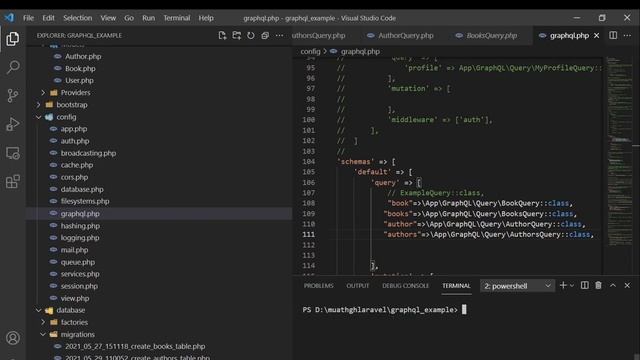Image resolution: width=640 pixels, height=360 pixels.
Task: Open the Search view in activity bar
Action: [x=13, y=67]
